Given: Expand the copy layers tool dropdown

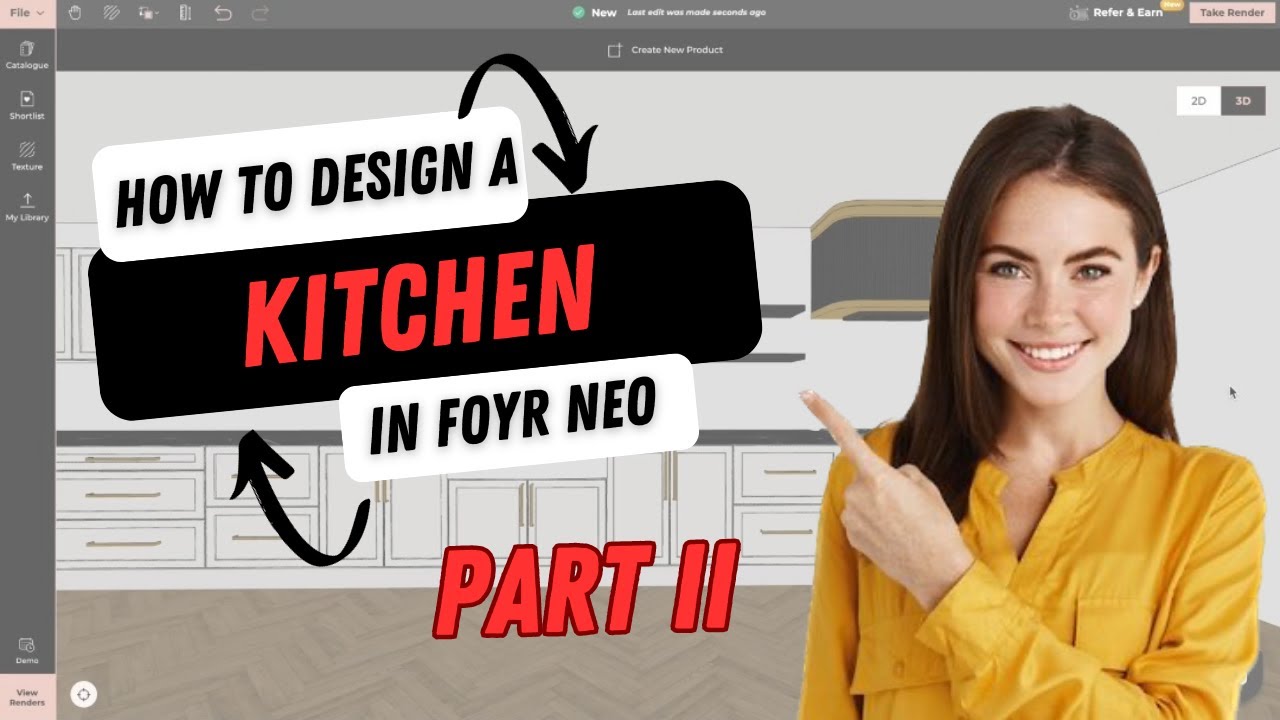Looking at the screenshot, I should point(148,13).
